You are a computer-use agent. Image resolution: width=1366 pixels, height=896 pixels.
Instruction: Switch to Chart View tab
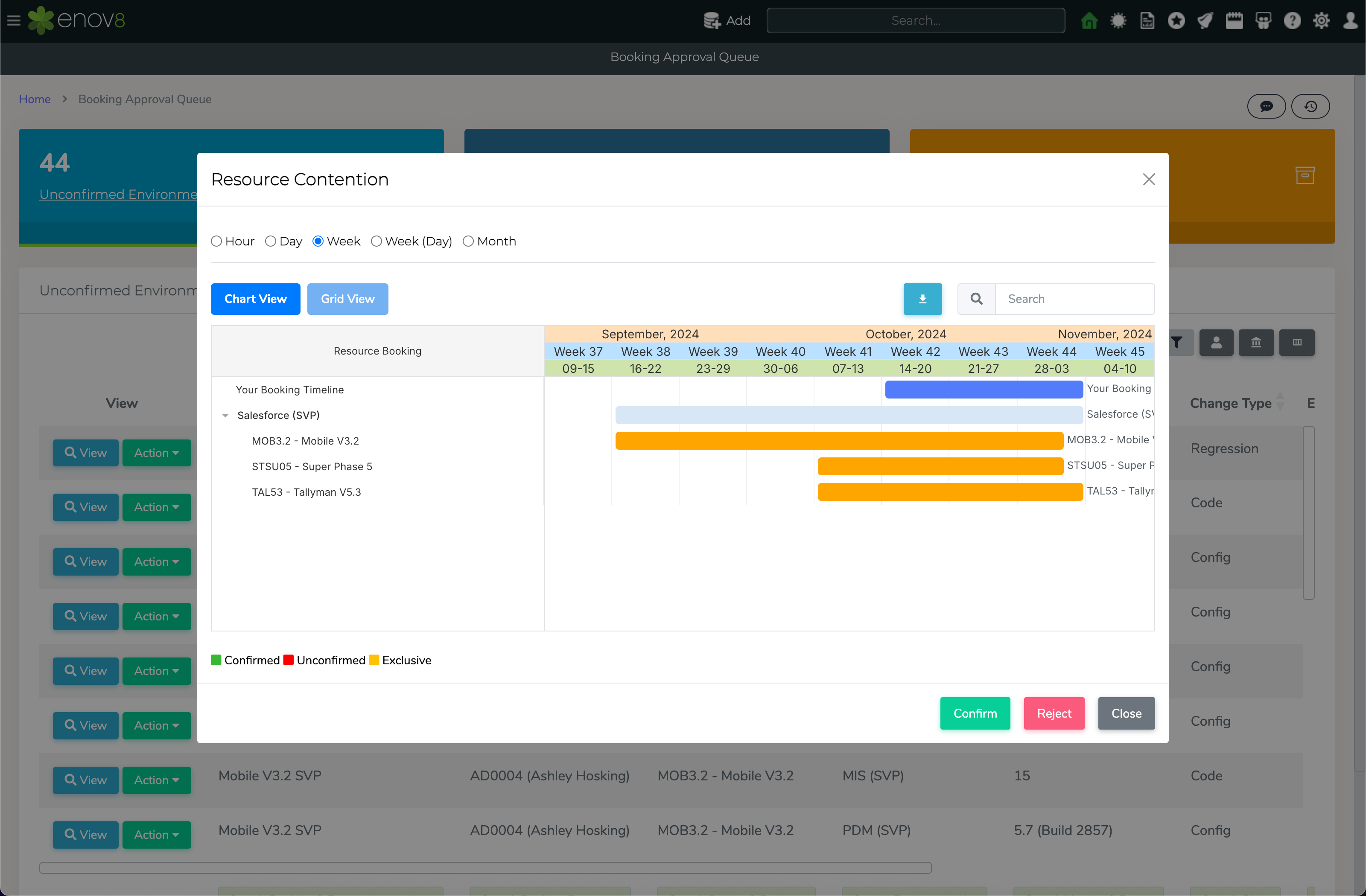(x=255, y=299)
